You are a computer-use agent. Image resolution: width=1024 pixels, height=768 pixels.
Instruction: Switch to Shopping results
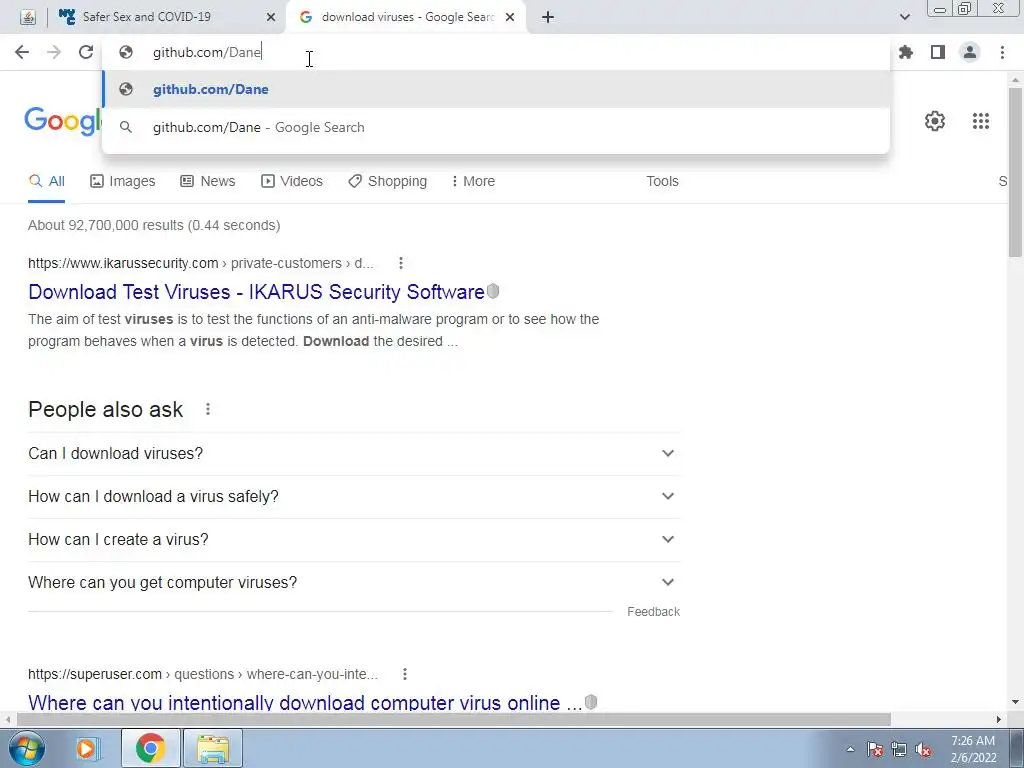(x=387, y=181)
